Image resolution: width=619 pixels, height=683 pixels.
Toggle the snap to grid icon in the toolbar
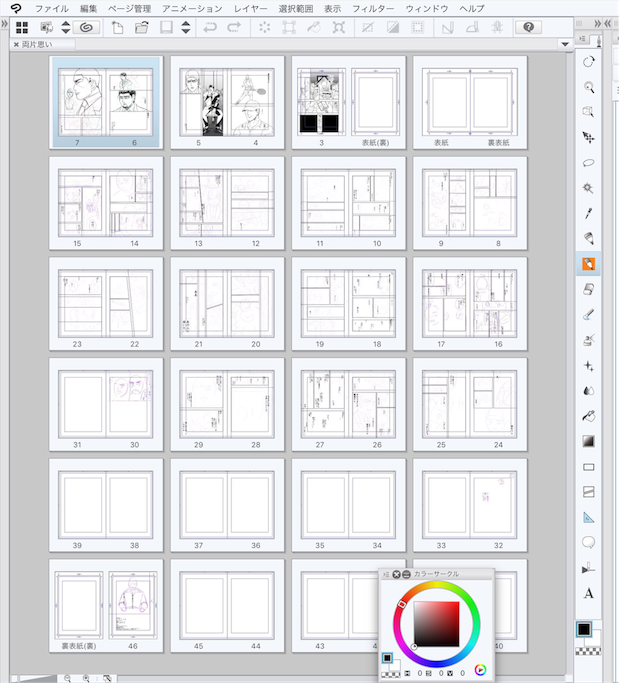click(x=497, y=27)
